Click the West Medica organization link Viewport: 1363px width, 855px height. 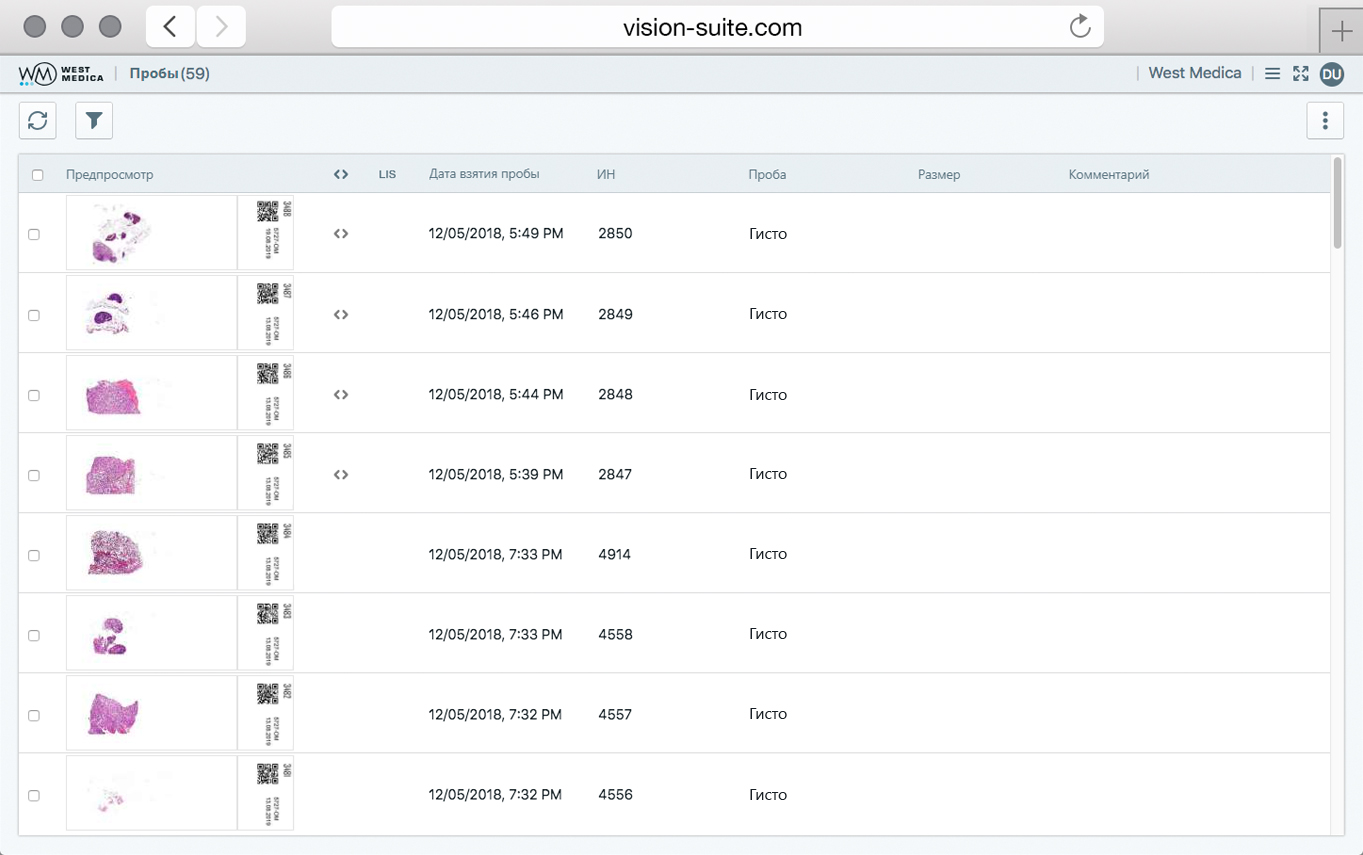pos(1194,73)
